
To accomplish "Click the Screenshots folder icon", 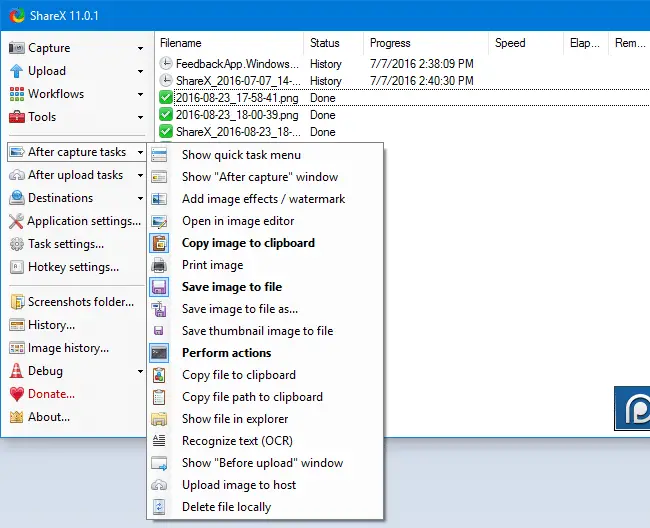I will click(x=17, y=302).
